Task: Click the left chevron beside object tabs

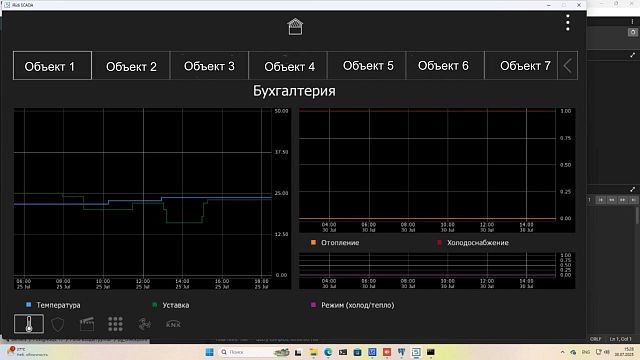Action: pos(567,66)
